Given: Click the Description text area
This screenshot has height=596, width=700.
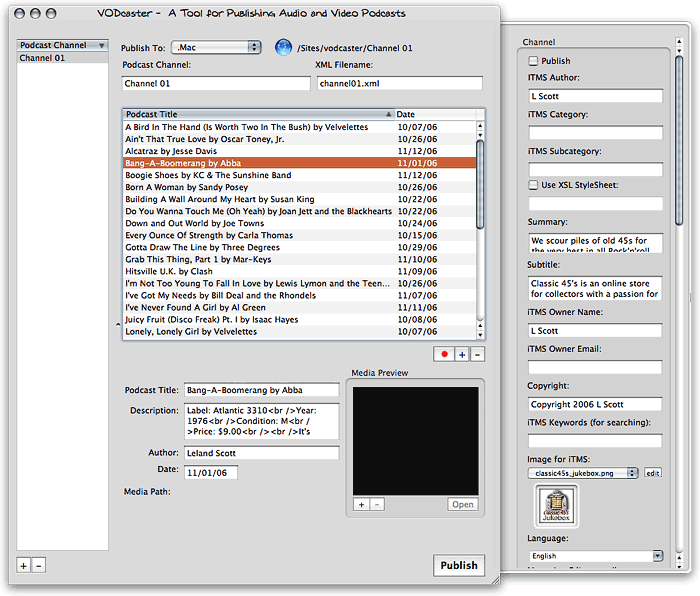Looking at the screenshot, I should tap(262, 421).
